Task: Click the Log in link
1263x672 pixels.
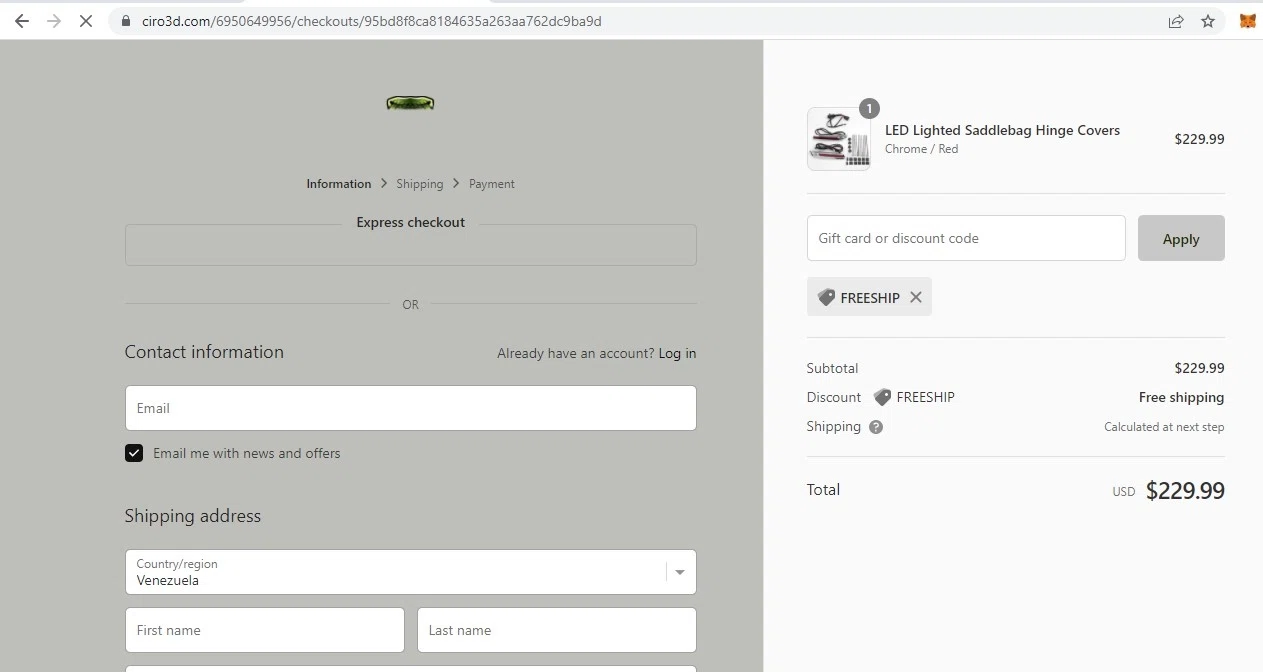Action: (x=677, y=353)
